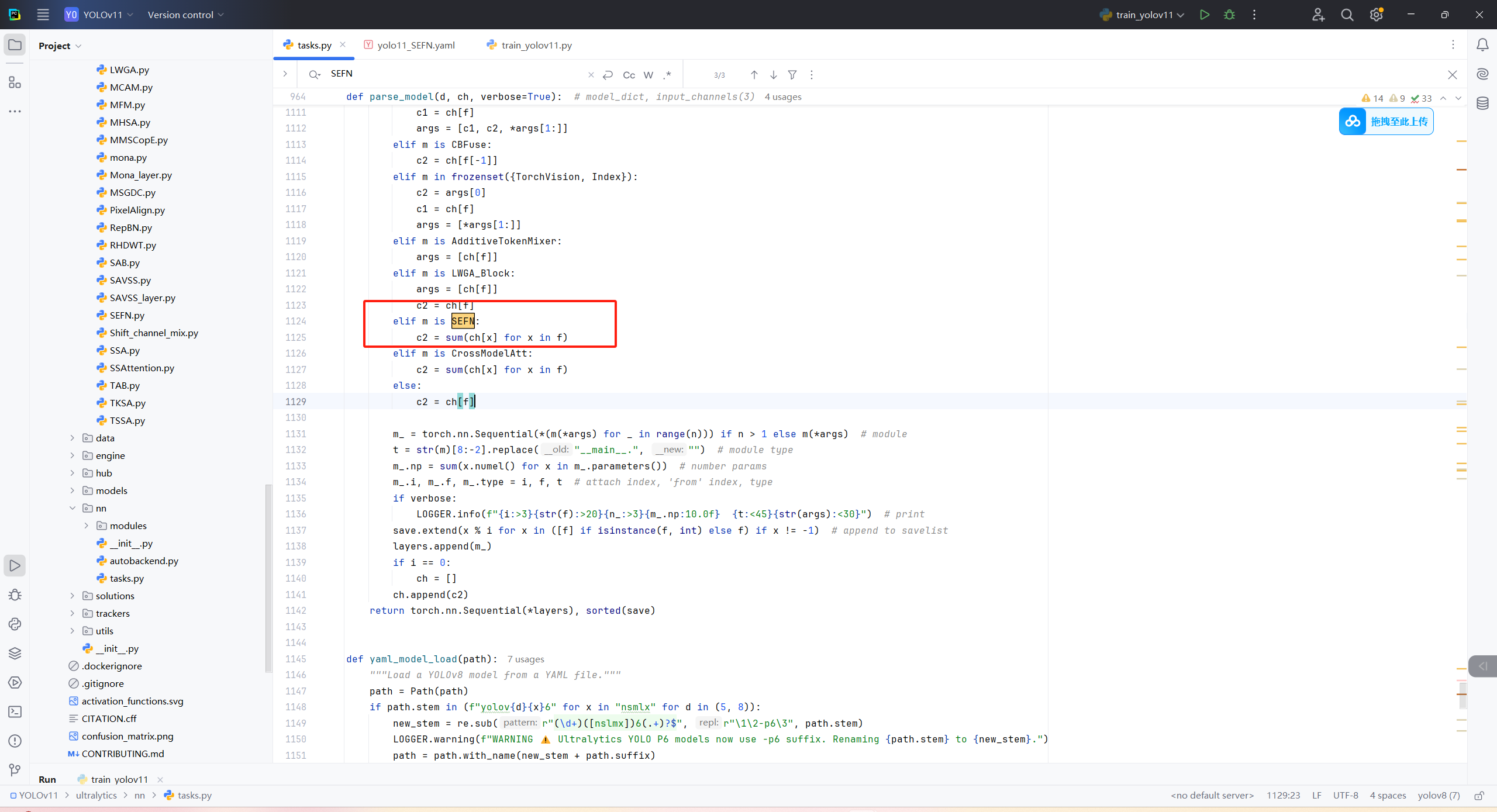The image size is (1497, 812).
Task: Open the Terminal tool window
Action: click(x=15, y=711)
